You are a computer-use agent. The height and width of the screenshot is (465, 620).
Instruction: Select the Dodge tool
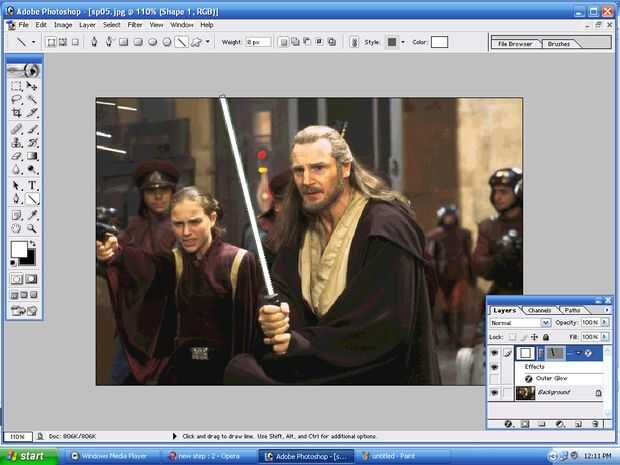click(32, 169)
